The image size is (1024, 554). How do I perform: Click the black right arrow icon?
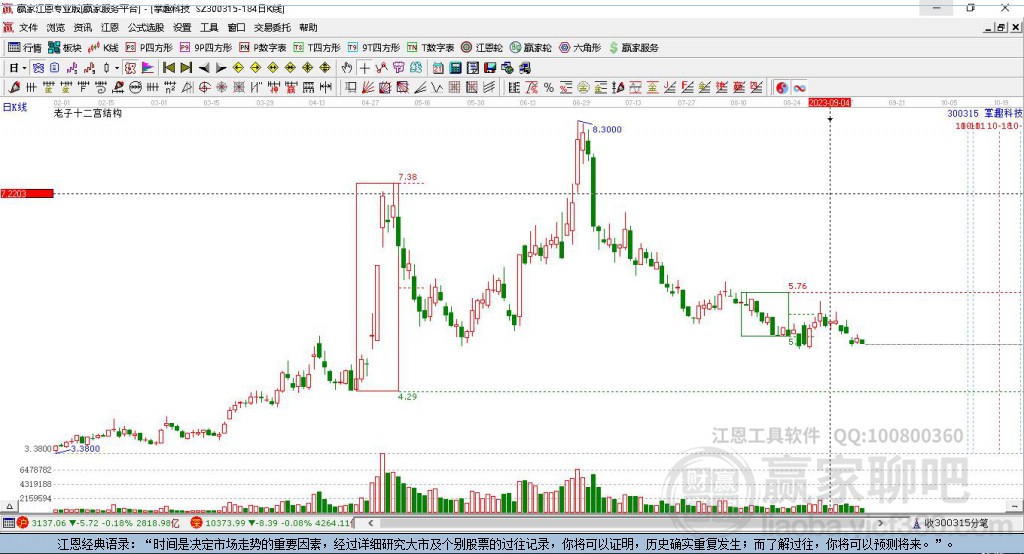click(221, 68)
